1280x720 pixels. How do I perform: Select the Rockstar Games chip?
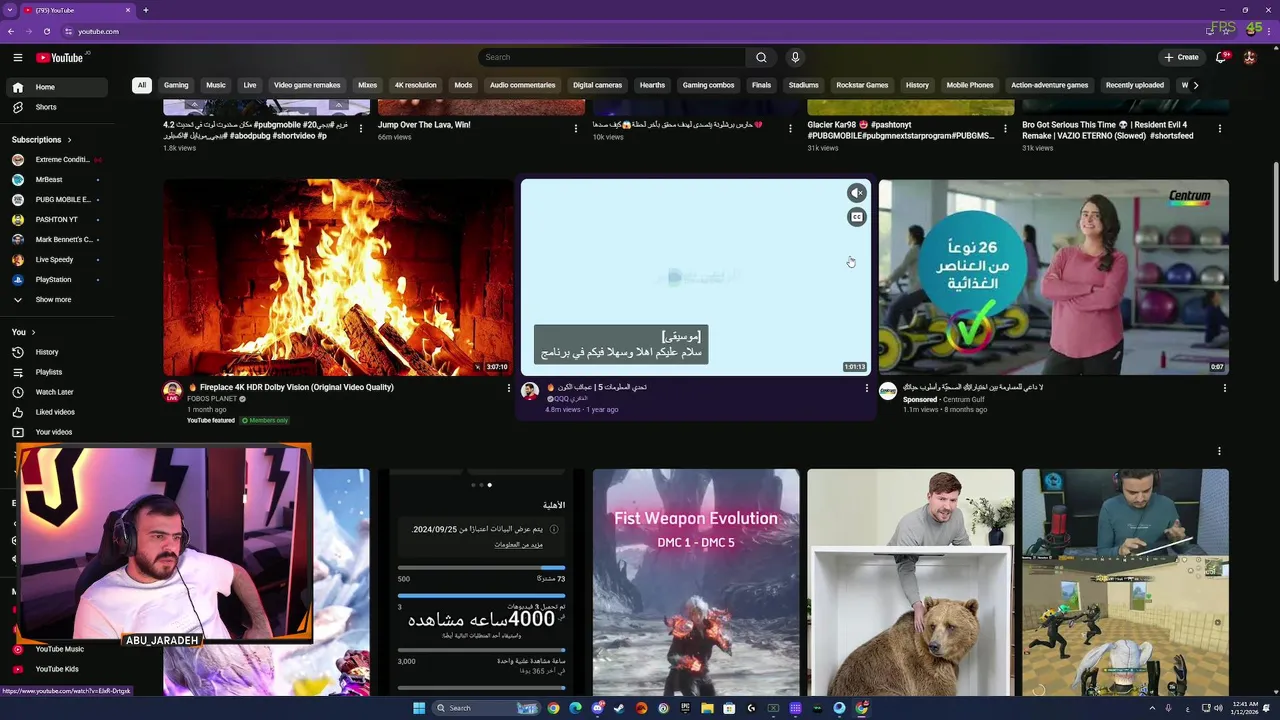[x=862, y=85]
